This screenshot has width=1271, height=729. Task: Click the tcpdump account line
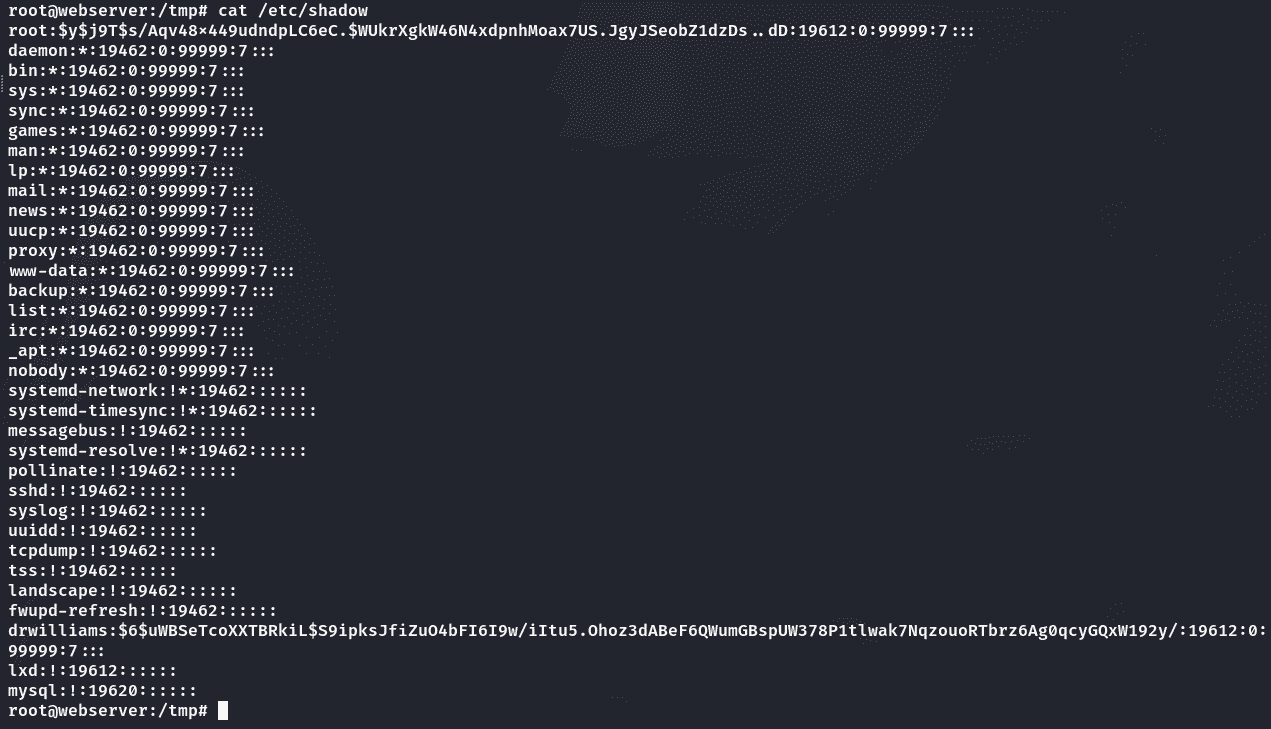pyautogui.click(x=112, y=551)
